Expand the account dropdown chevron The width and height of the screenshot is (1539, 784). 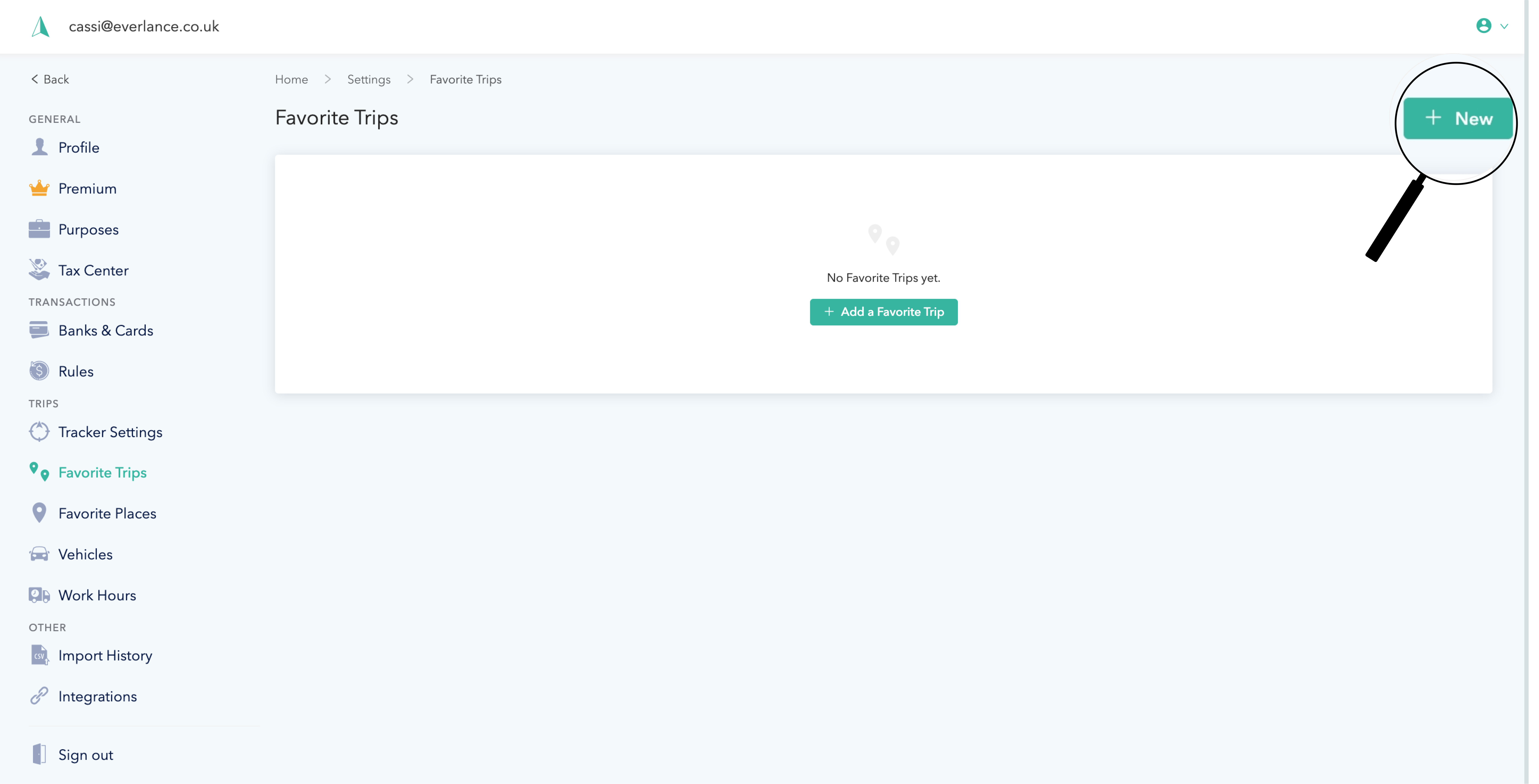click(1504, 26)
